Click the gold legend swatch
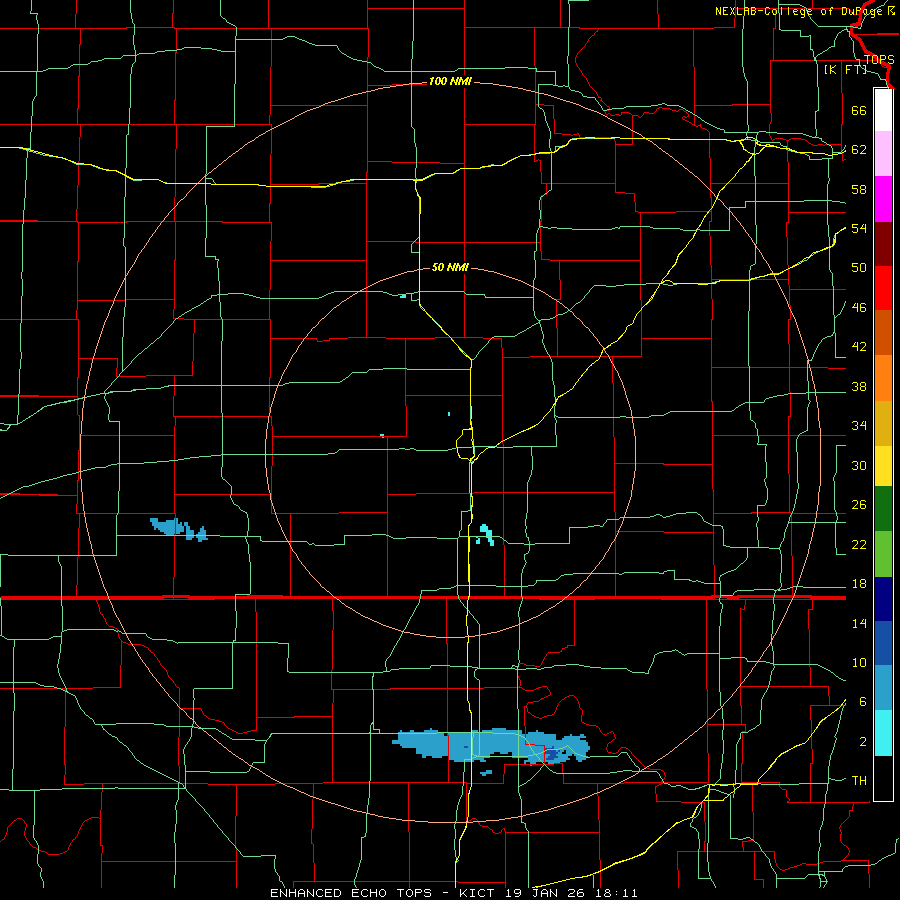The image size is (900, 900). tap(883, 423)
